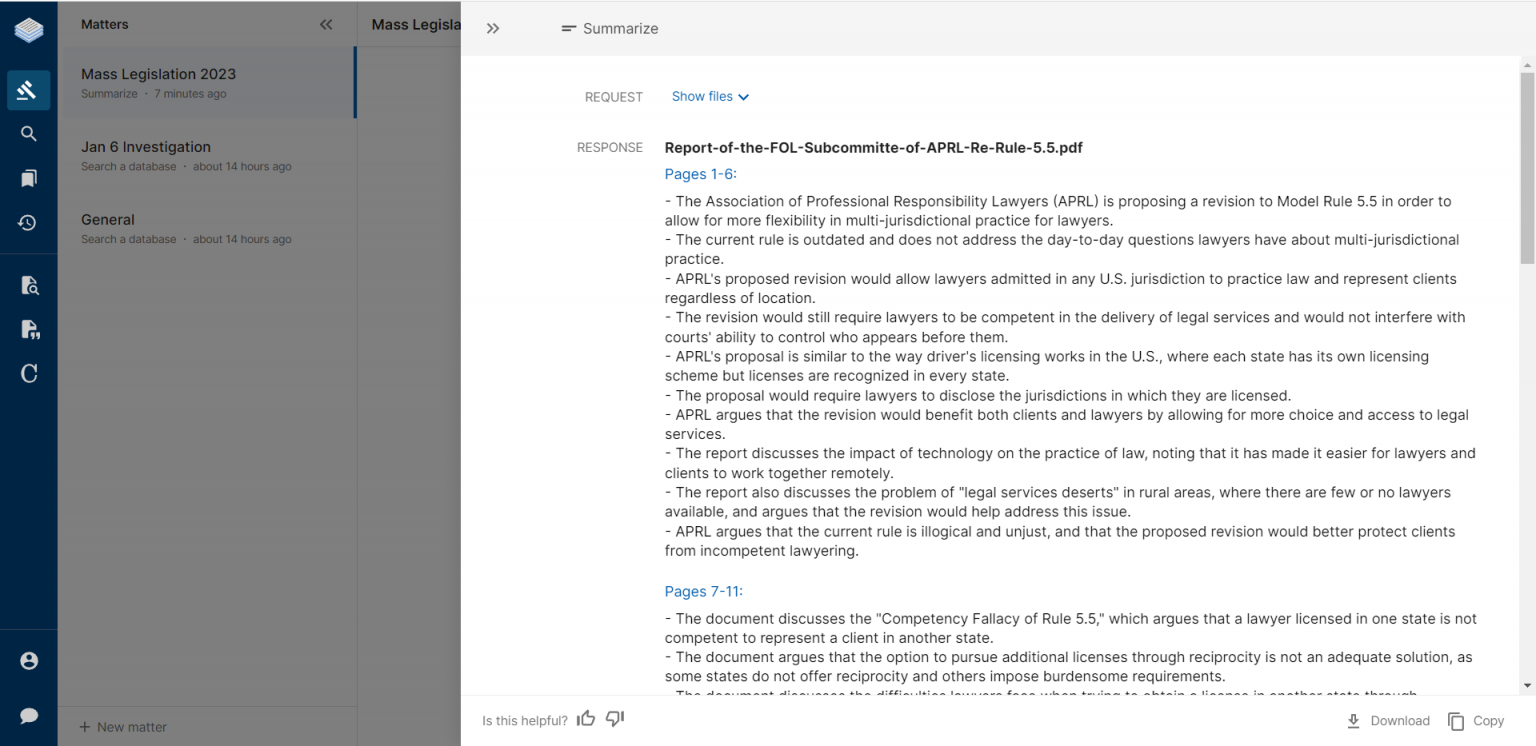
Task: Download the summary response
Action: (1388, 720)
